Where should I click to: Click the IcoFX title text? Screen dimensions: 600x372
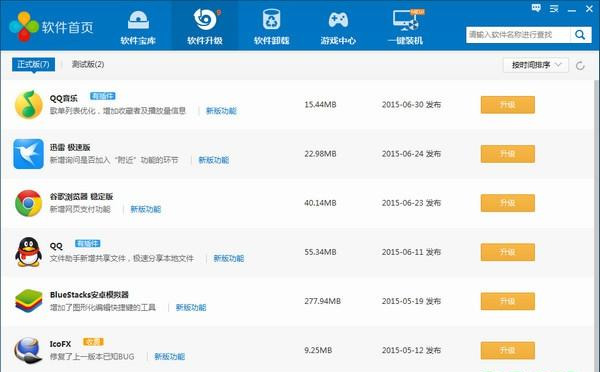coord(60,344)
